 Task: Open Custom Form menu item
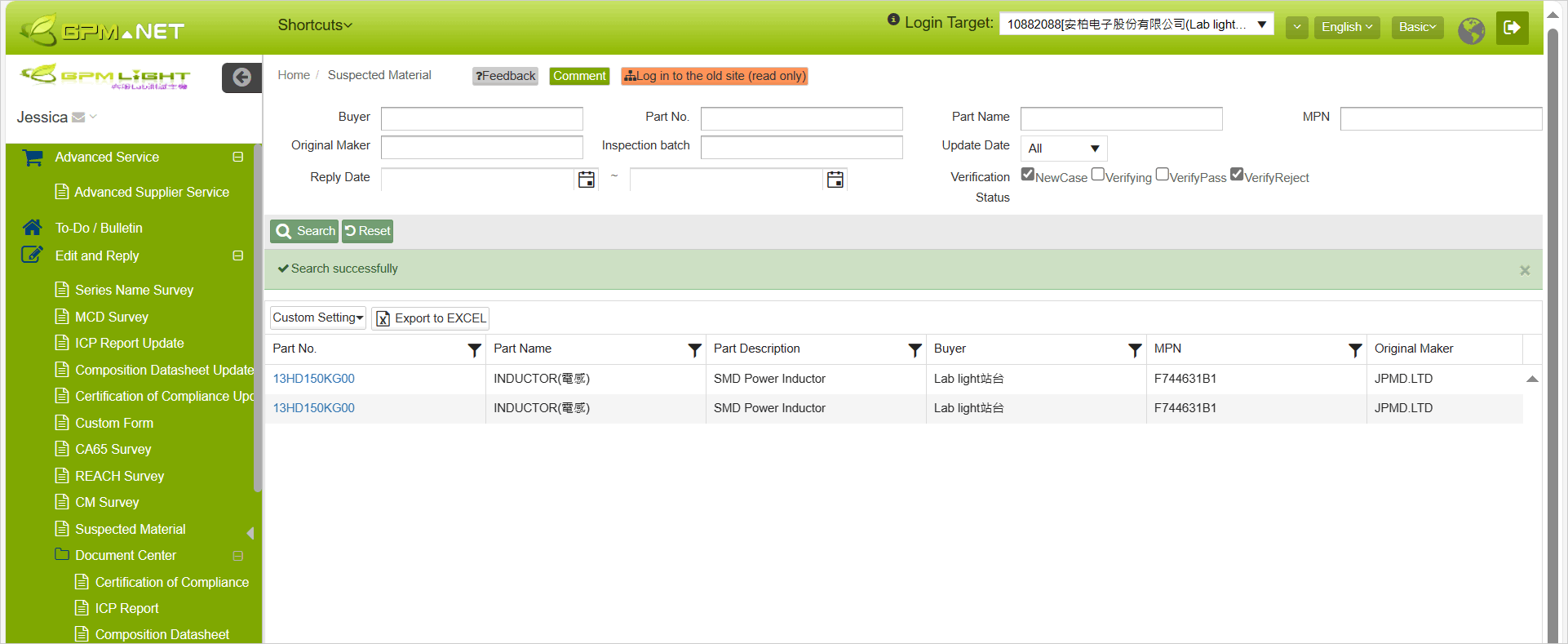coord(114,423)
